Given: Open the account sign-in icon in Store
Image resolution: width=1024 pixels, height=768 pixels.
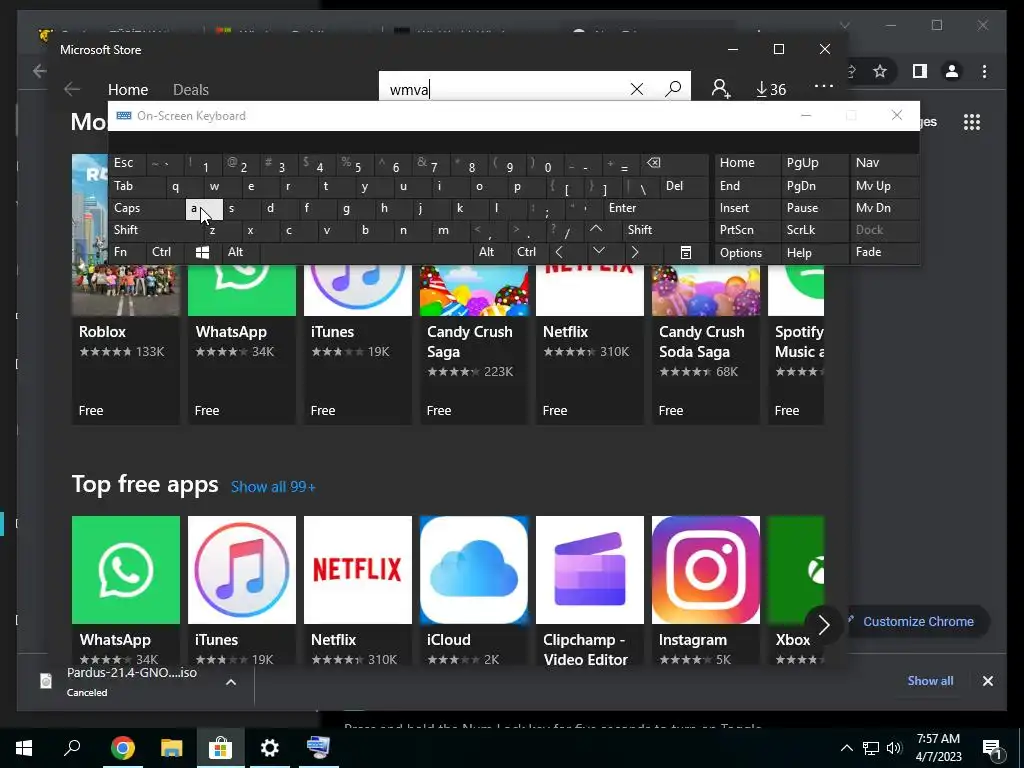Looking at the screenshot, I should tap(721, 89).
